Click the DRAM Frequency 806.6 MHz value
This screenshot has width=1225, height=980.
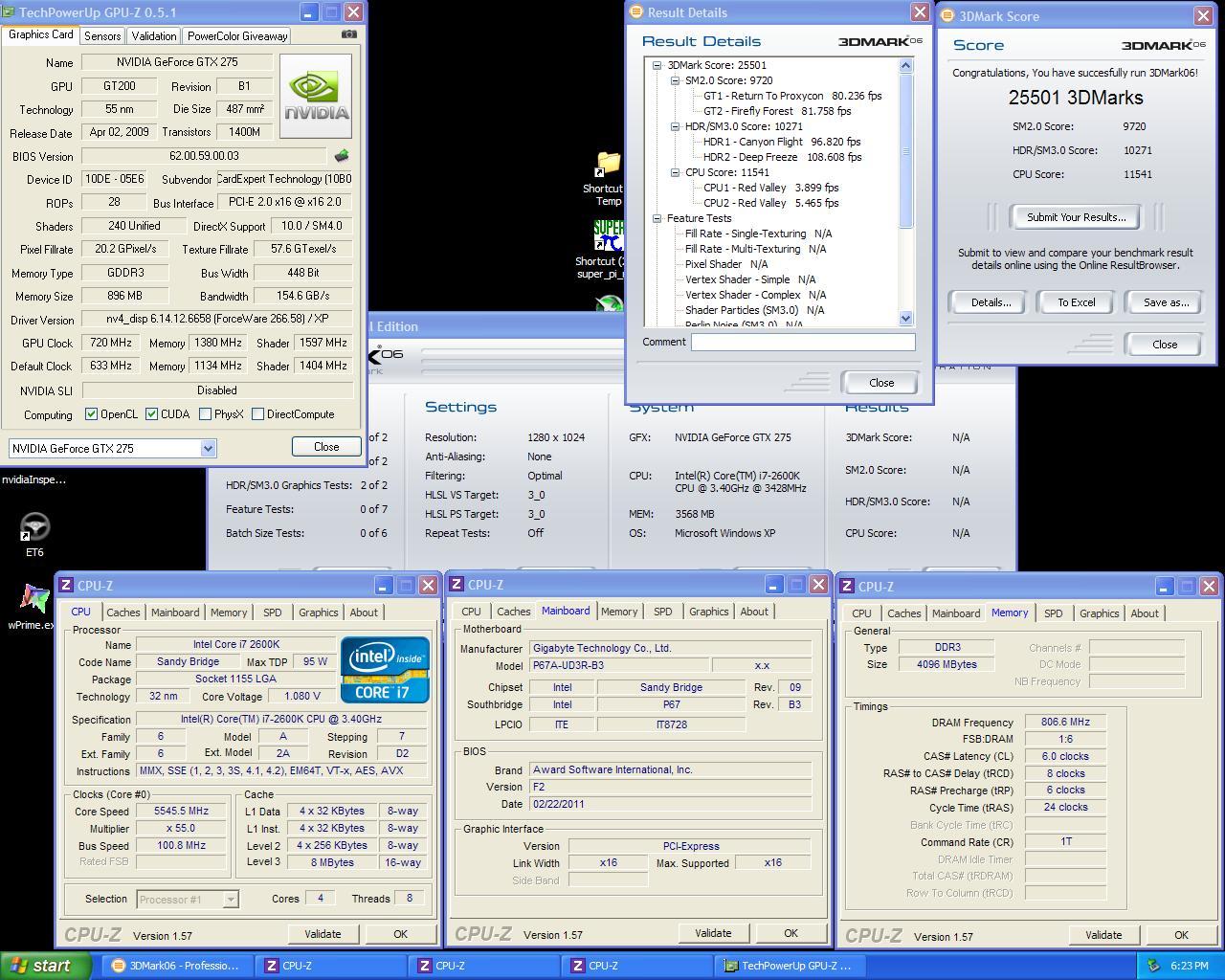tap(1065, 723)
